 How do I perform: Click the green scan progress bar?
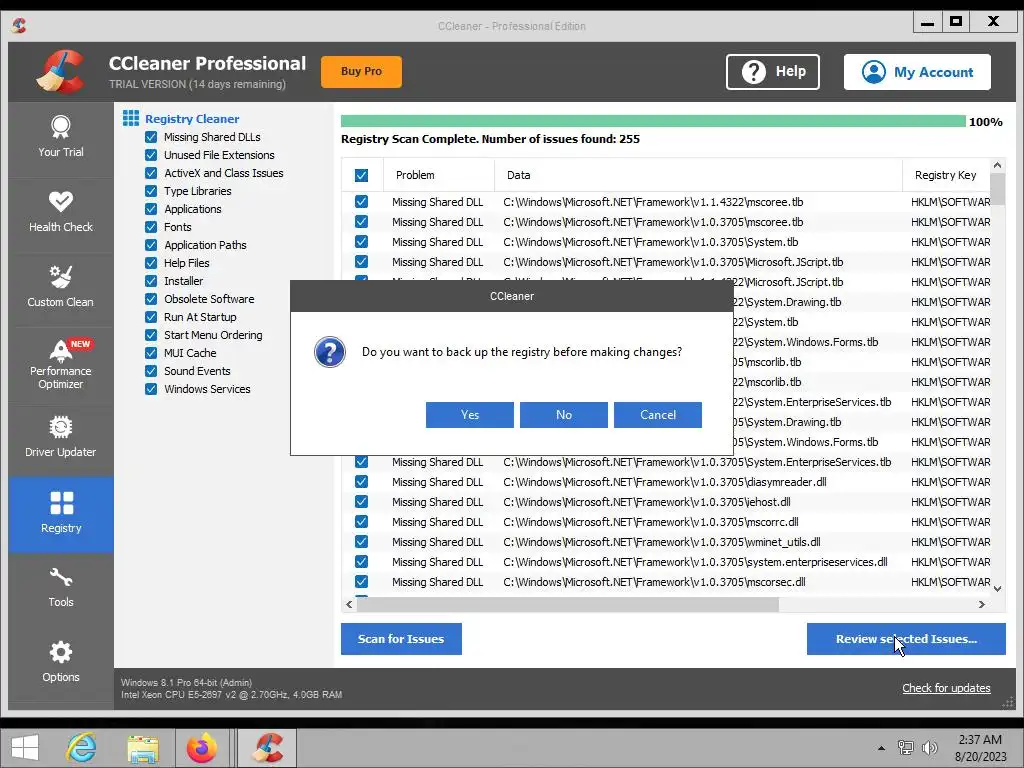(653, 121)
